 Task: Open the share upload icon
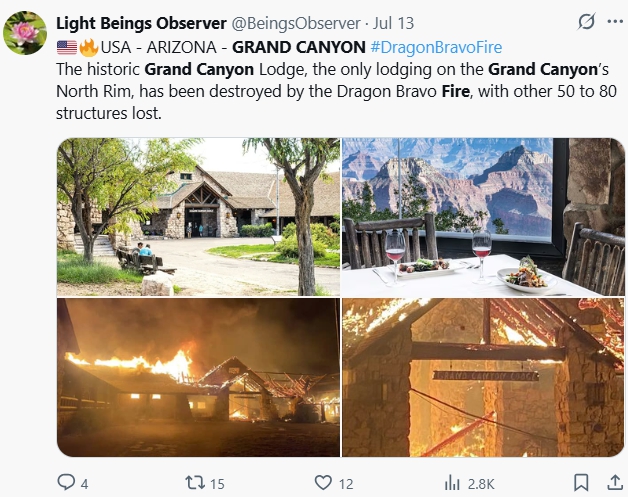[x=615, y=482]
